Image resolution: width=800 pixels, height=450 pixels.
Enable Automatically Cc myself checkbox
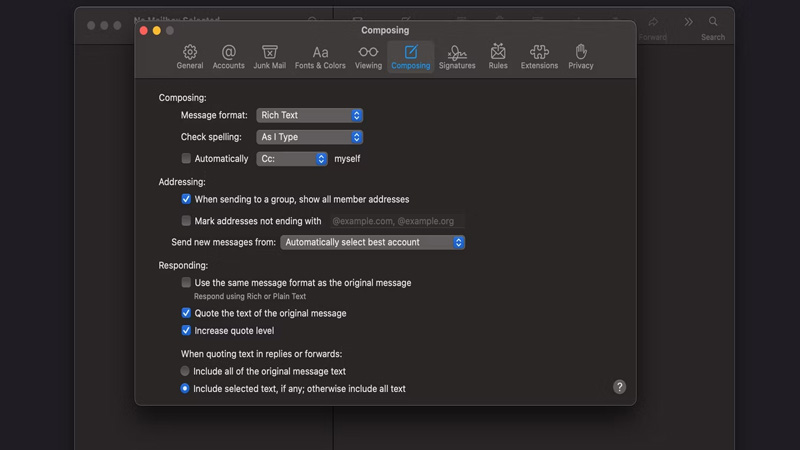click(186, 159)
